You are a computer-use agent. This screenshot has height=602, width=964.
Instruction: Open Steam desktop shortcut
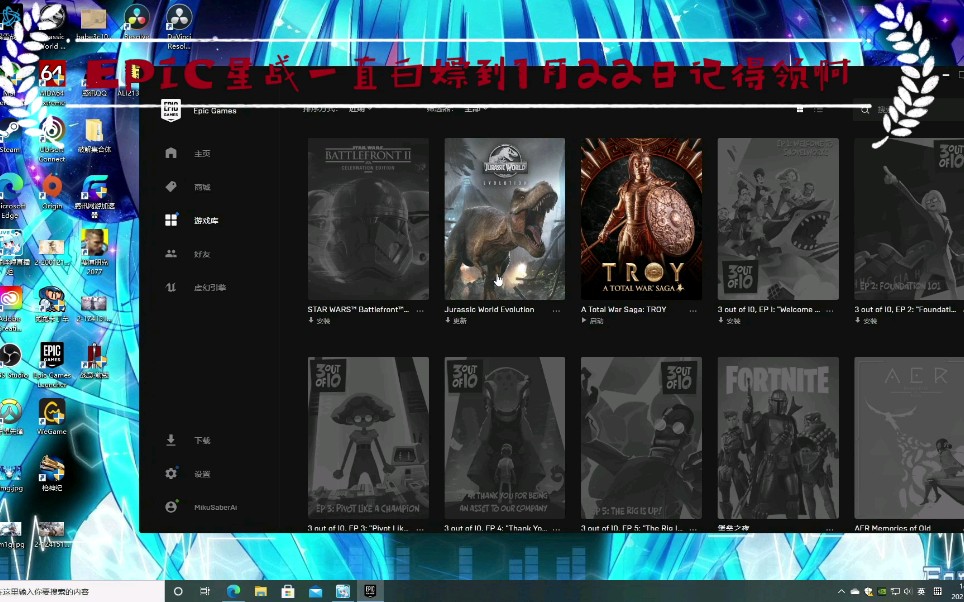(10, 137)
